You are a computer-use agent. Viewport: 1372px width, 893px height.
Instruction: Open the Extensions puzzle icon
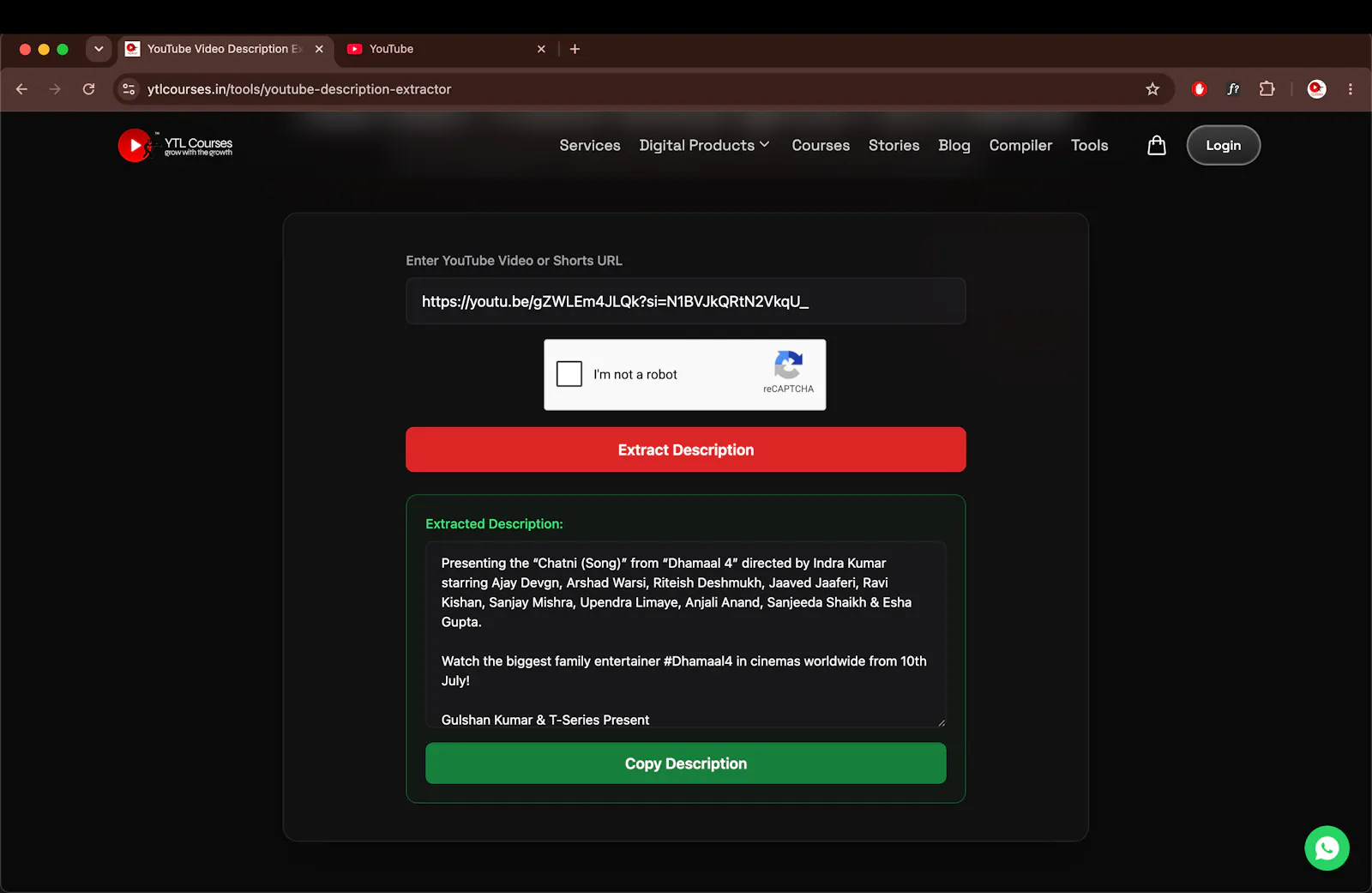click(x=1267, y=89)
